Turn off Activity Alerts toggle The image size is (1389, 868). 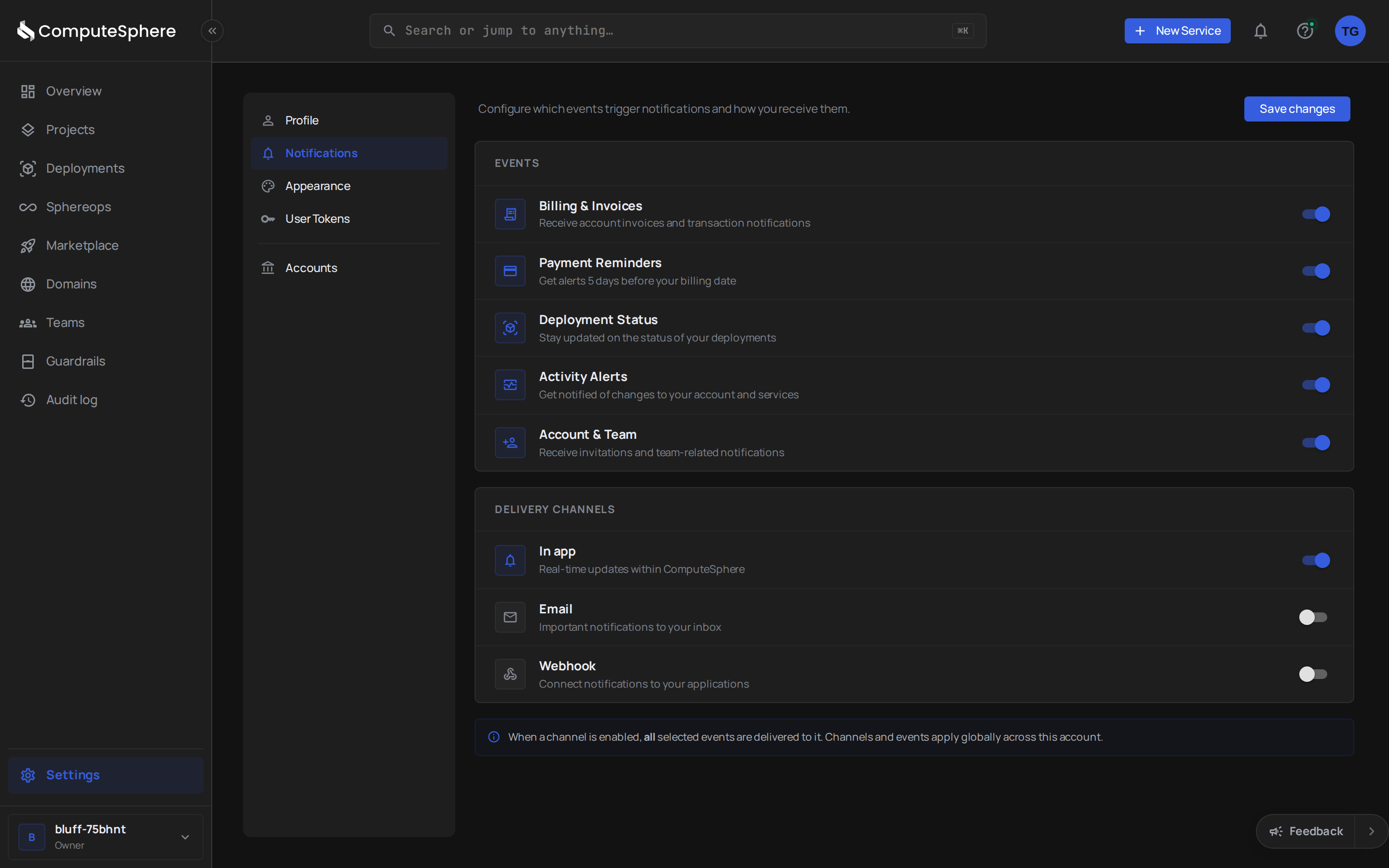pos(1316,385)
